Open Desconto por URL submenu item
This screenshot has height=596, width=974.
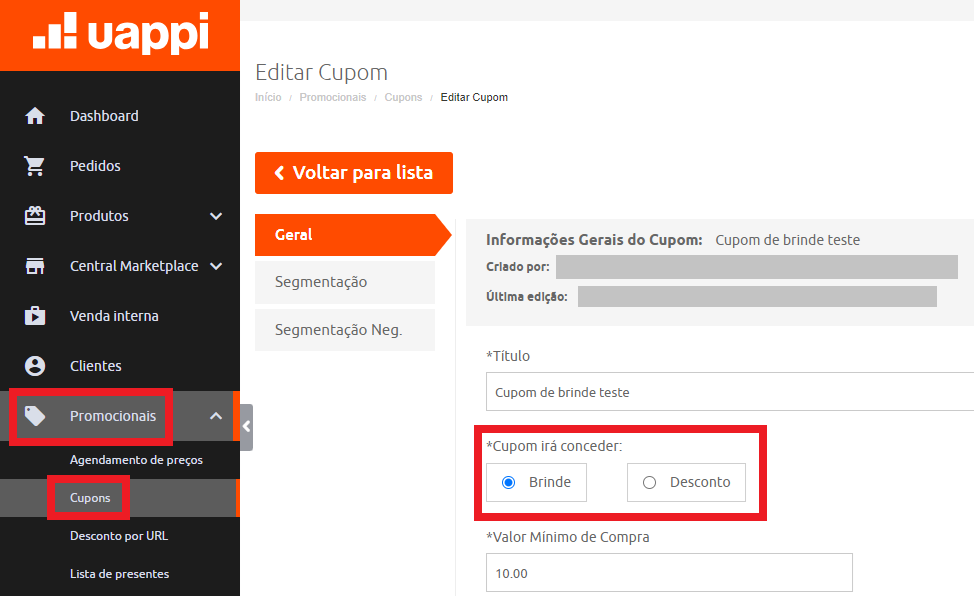[x=119, y=536]
